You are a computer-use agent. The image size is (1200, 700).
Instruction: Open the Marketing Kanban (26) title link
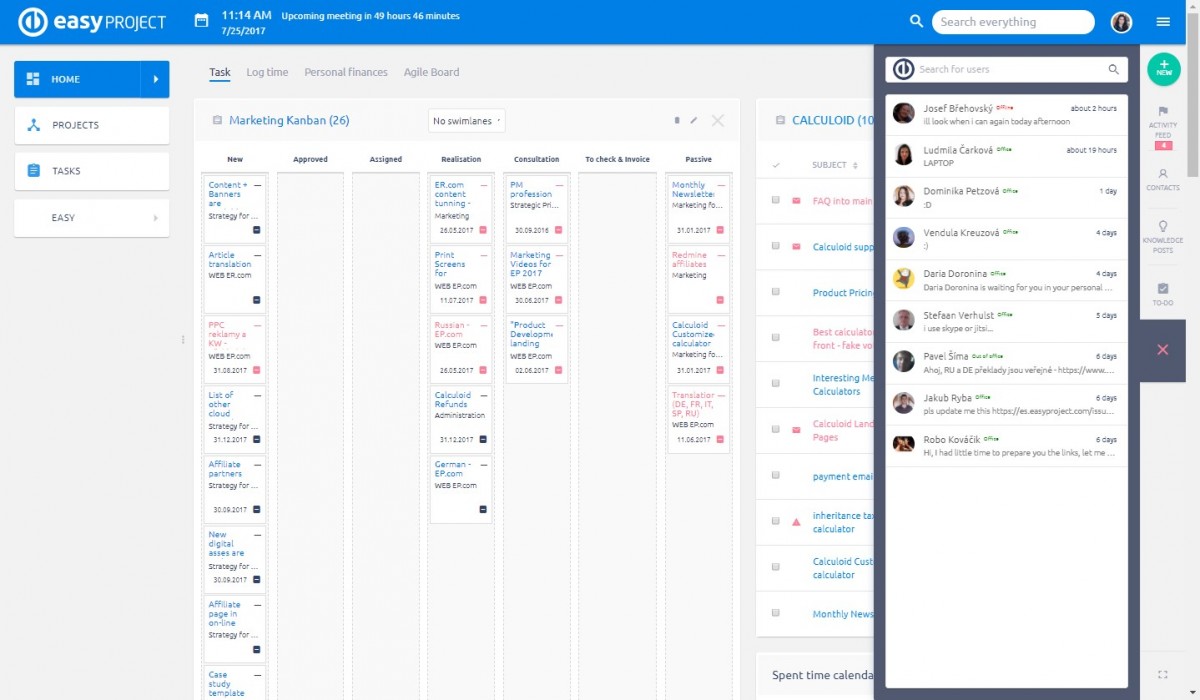(x=289, y=121)
